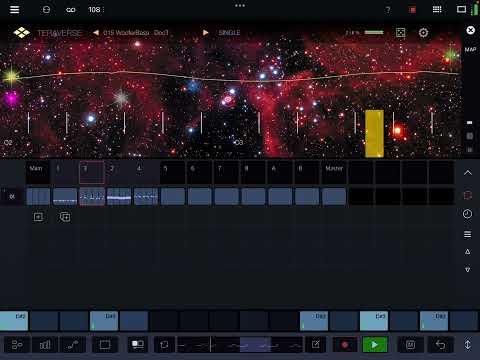Screen dimensions: 480x360
Task: Click the pattern overview strip
Action: pos(240,345)
